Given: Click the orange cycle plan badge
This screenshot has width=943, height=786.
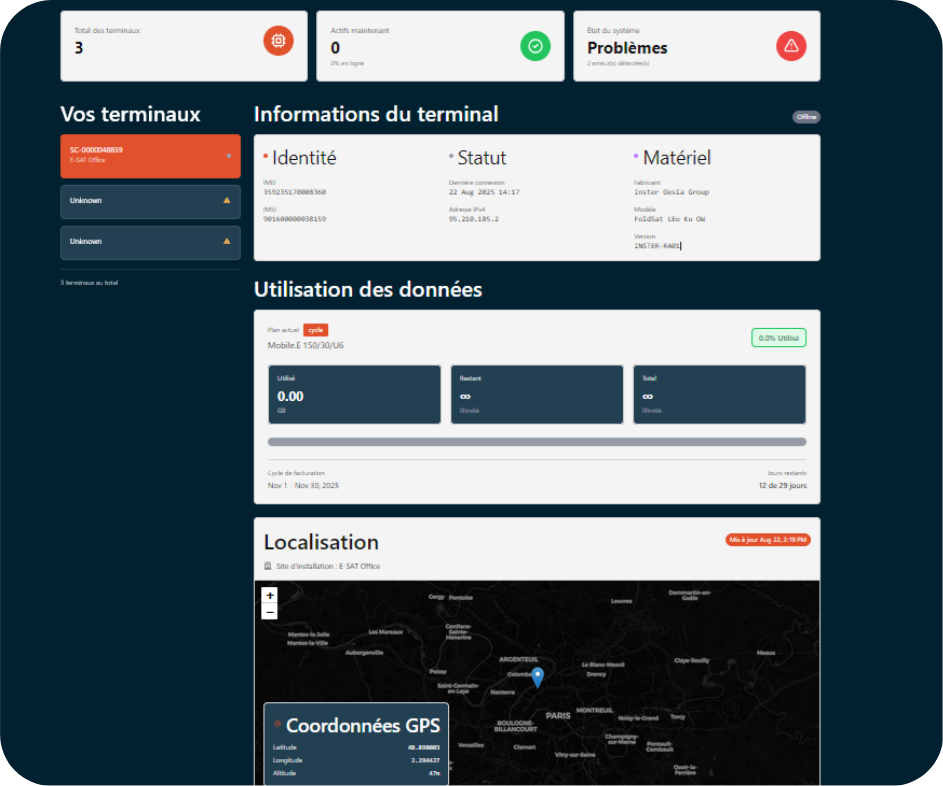Looking at the screenshot, I should 315,330.
